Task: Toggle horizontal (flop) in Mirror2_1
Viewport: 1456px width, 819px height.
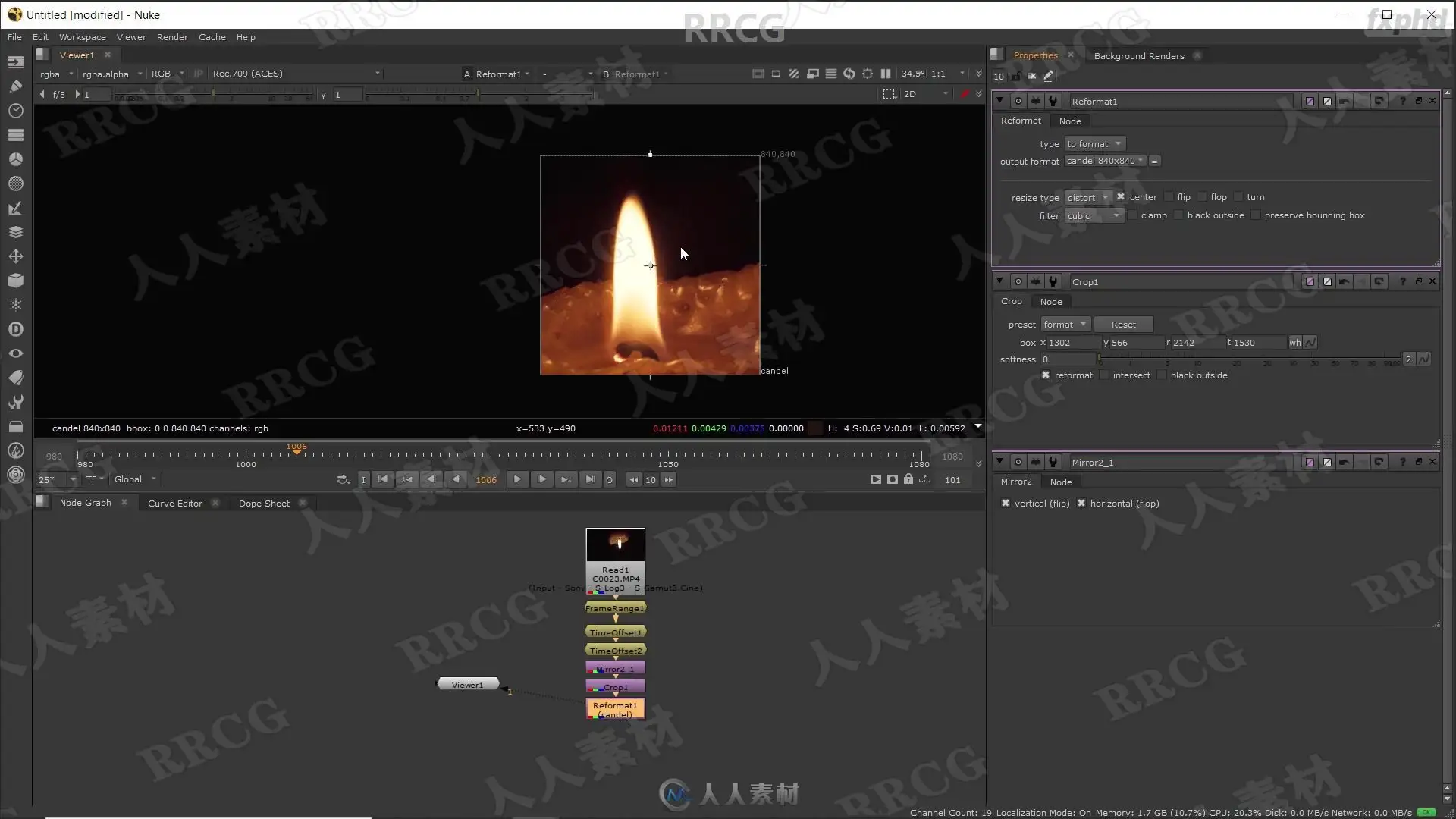Action: click(x=1081, y=504)
